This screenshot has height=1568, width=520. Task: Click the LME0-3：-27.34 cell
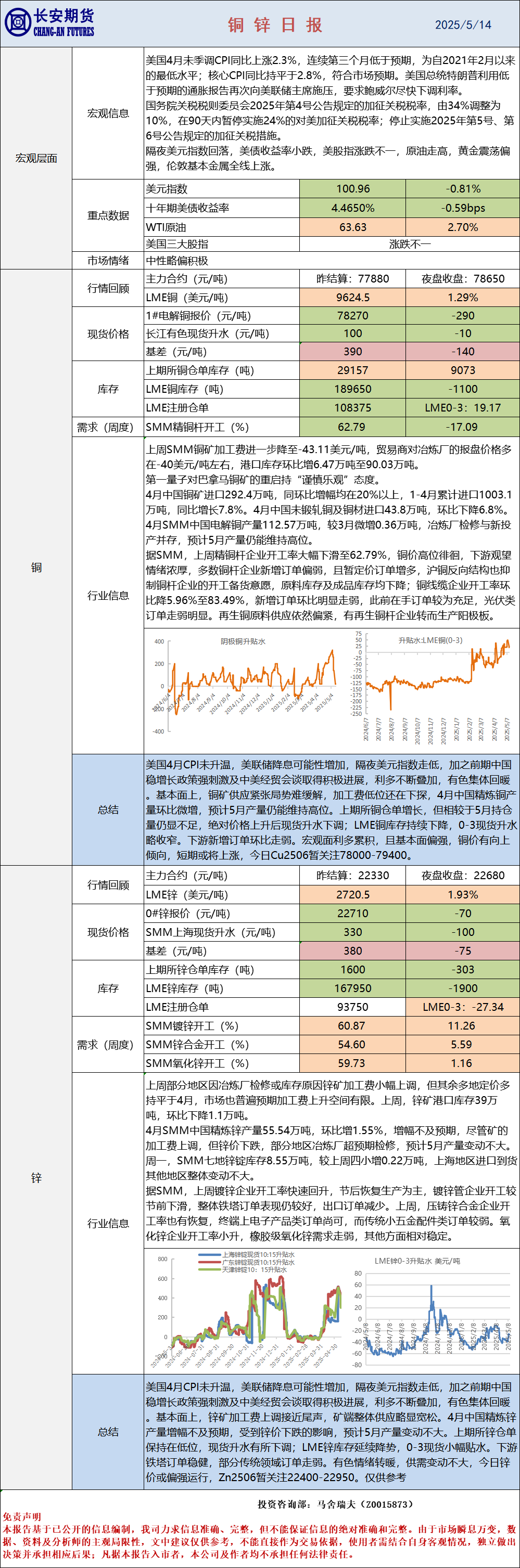463,1007
